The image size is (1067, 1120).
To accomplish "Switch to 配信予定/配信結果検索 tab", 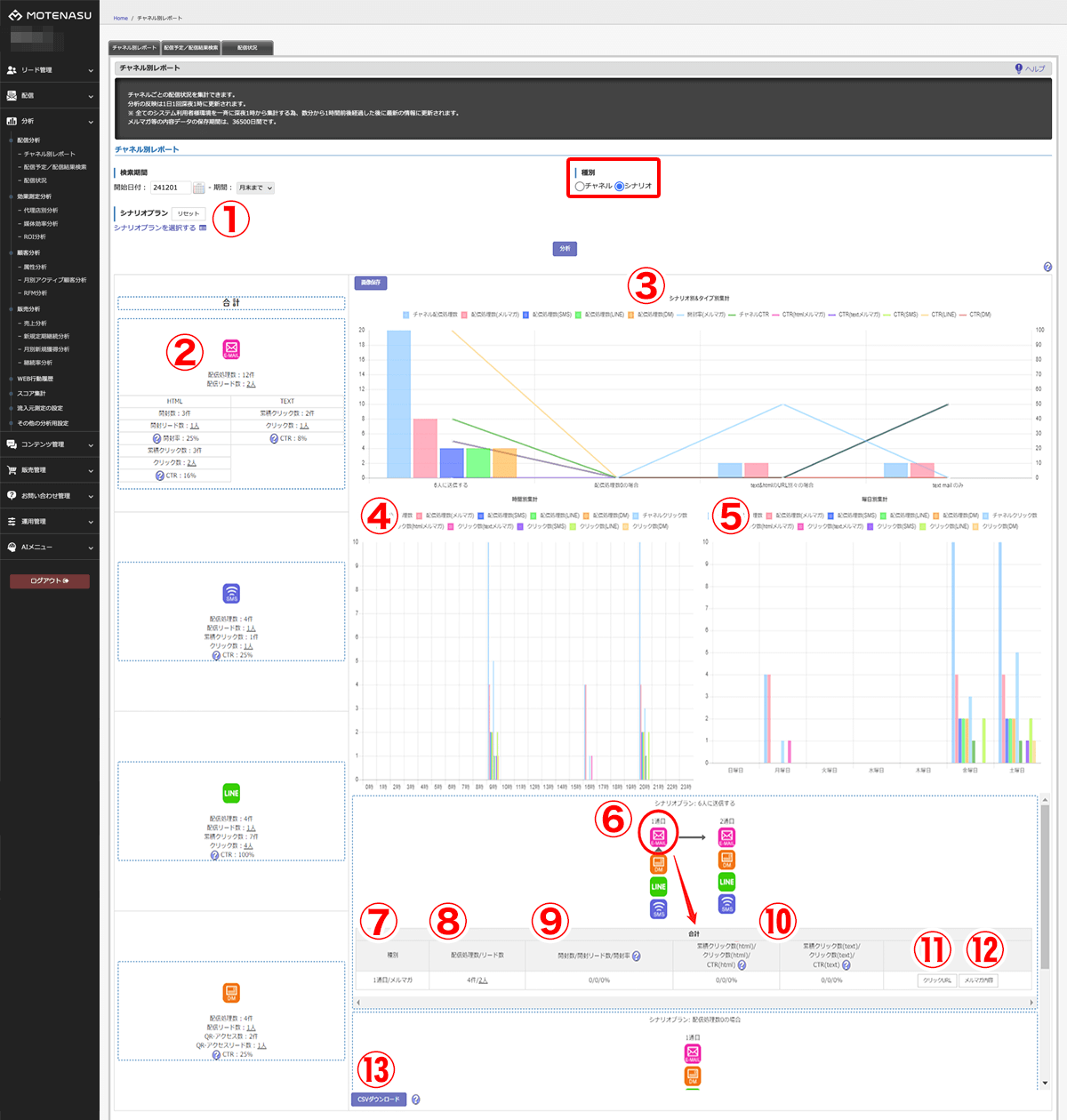I will (x=190, y=48).
